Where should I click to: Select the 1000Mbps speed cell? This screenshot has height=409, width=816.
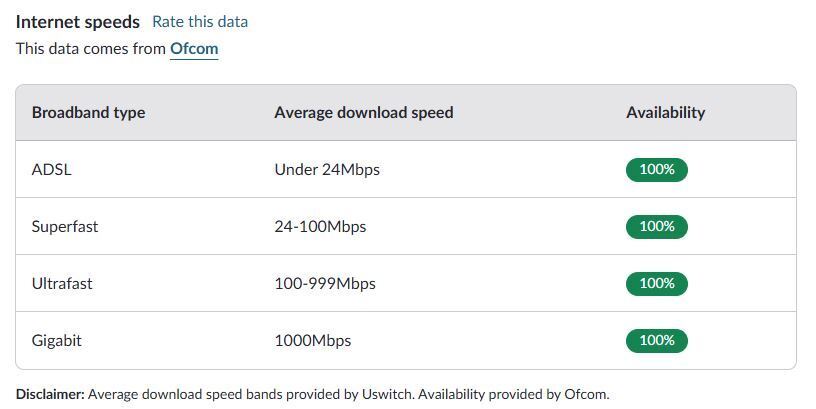coord(313,340)
